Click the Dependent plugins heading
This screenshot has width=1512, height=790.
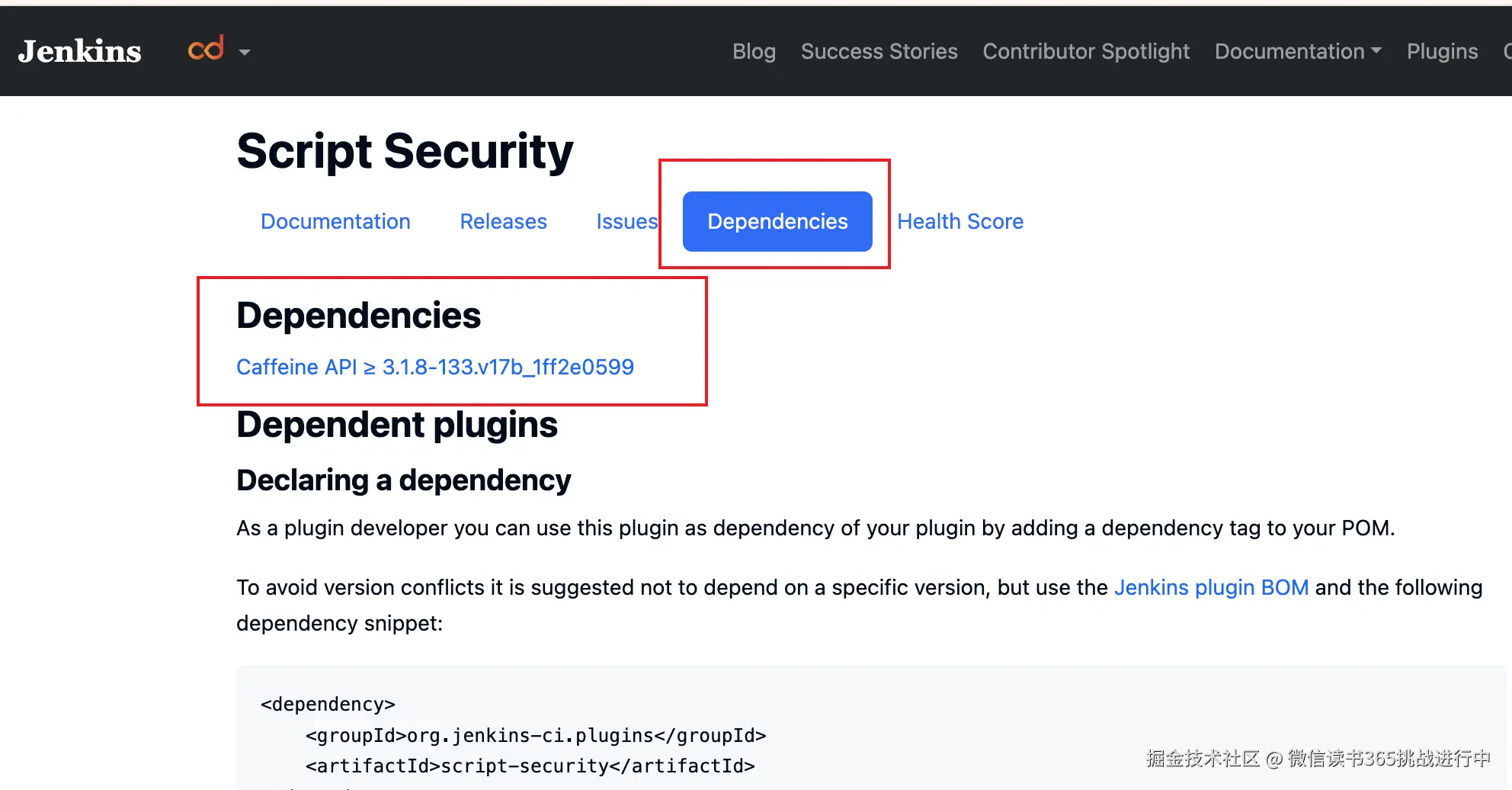coord(396,425)
